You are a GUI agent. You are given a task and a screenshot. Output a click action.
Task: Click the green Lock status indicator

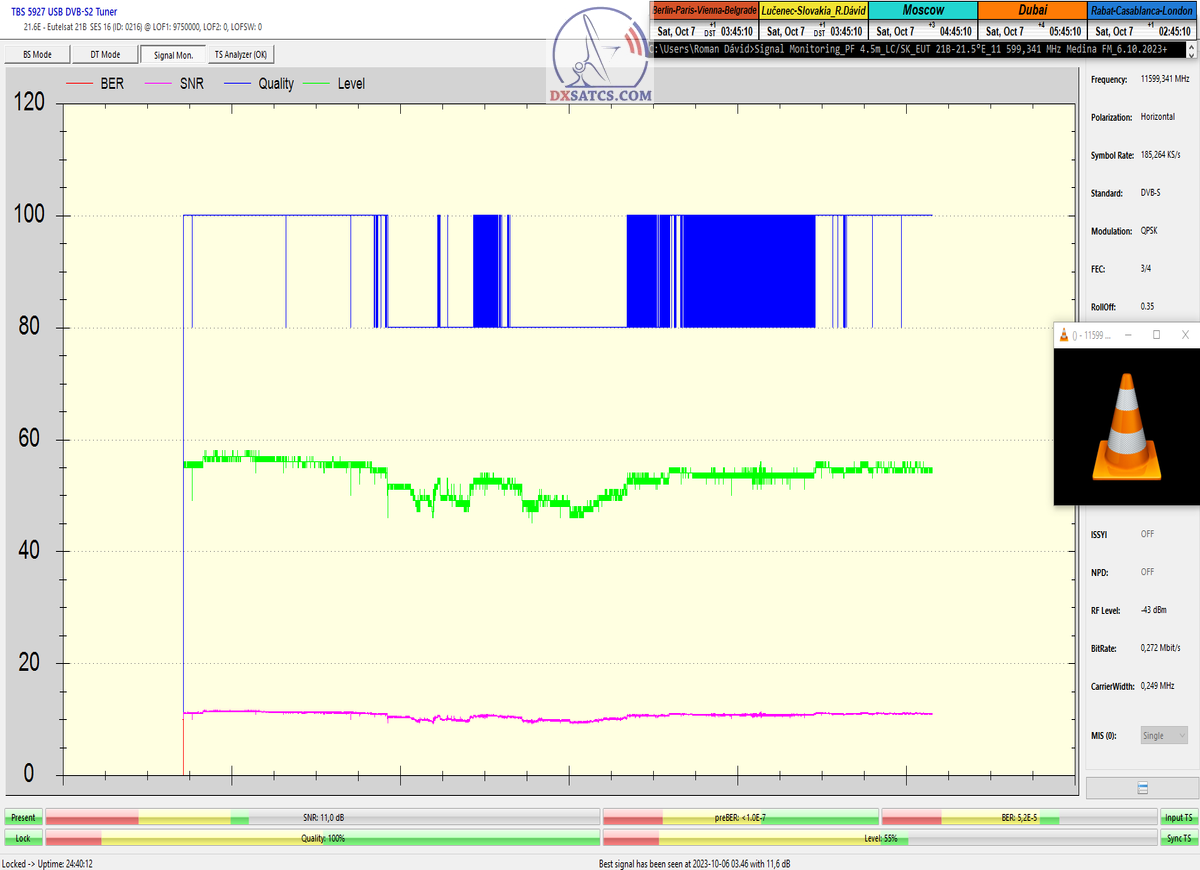(x=22, y=838)
